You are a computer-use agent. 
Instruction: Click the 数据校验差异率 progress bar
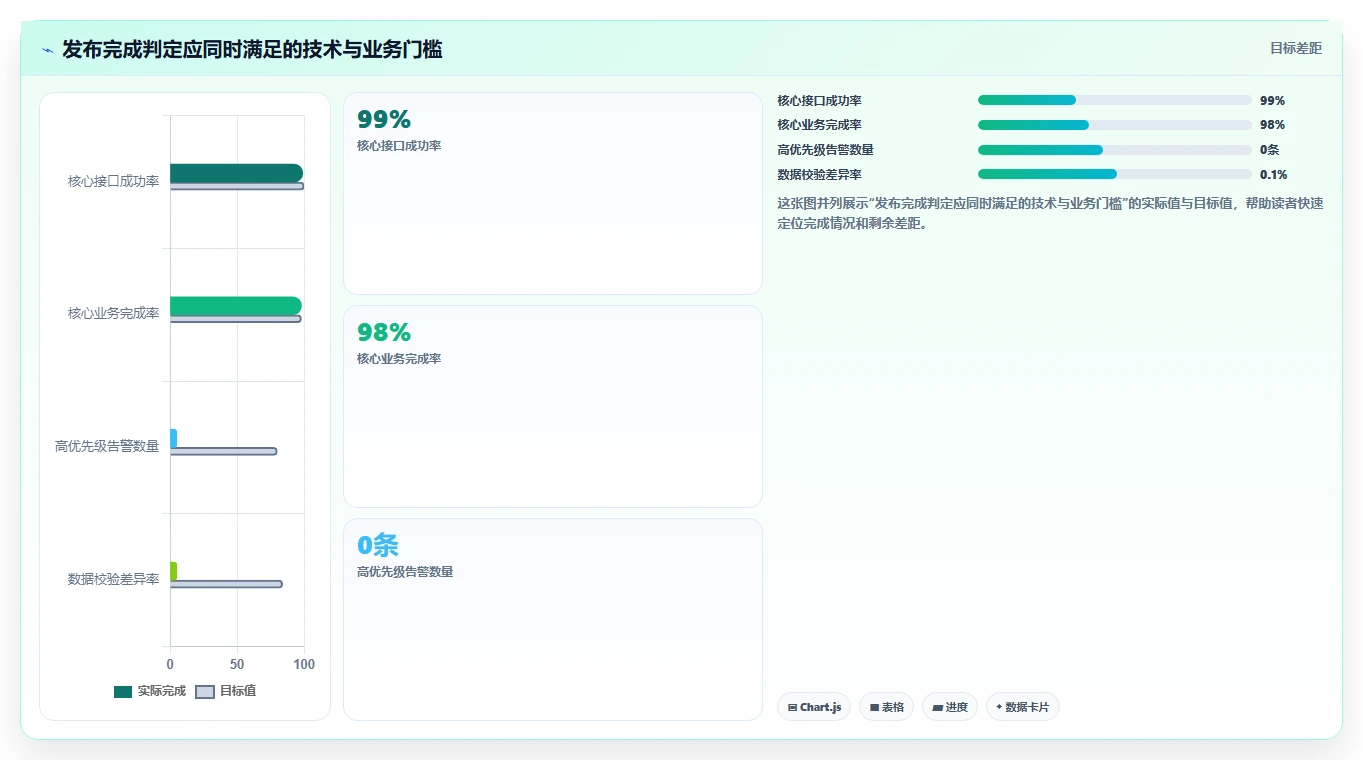pos(1115,174)
